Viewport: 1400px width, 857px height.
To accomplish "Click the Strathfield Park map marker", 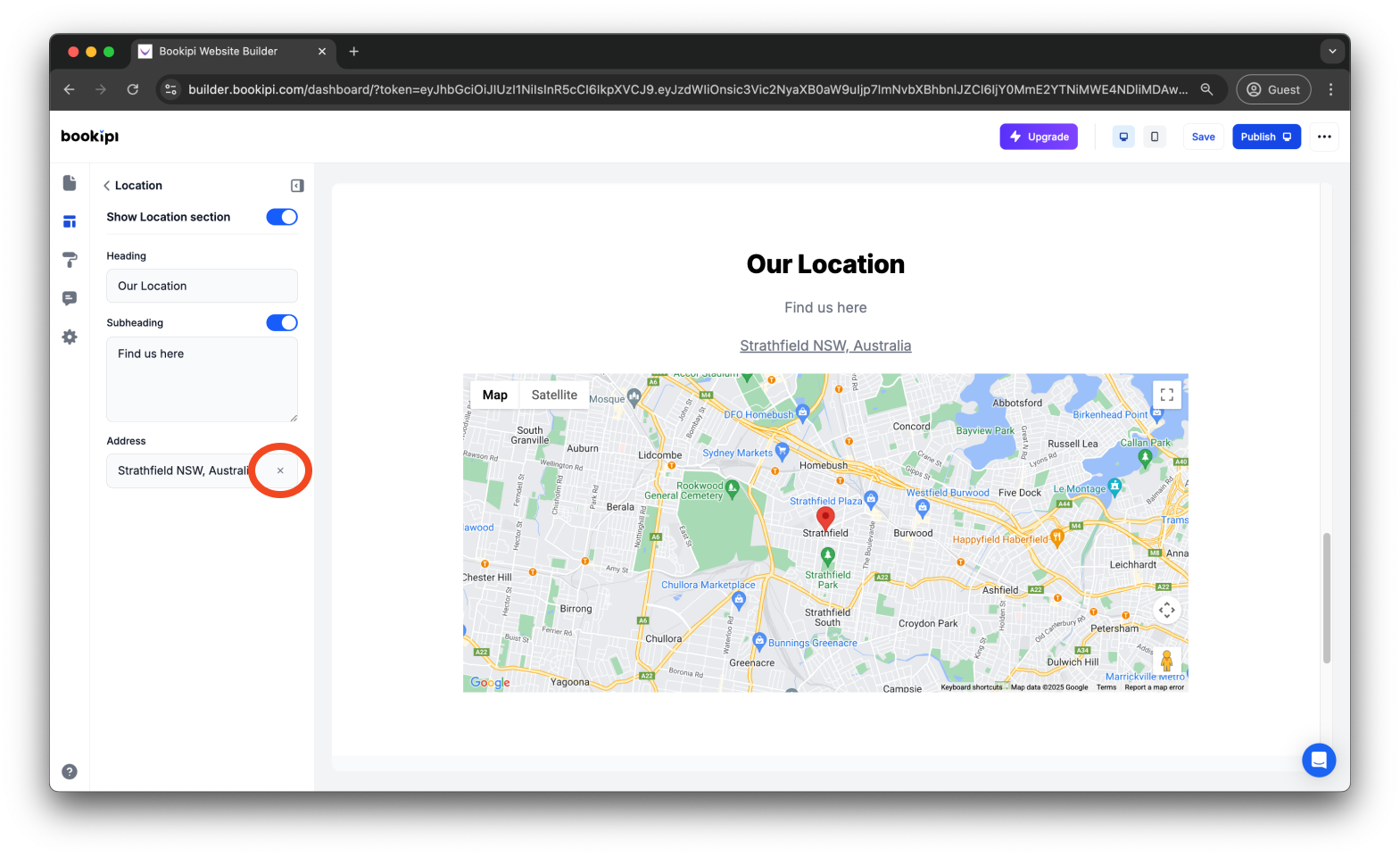I will pos(828,558).
